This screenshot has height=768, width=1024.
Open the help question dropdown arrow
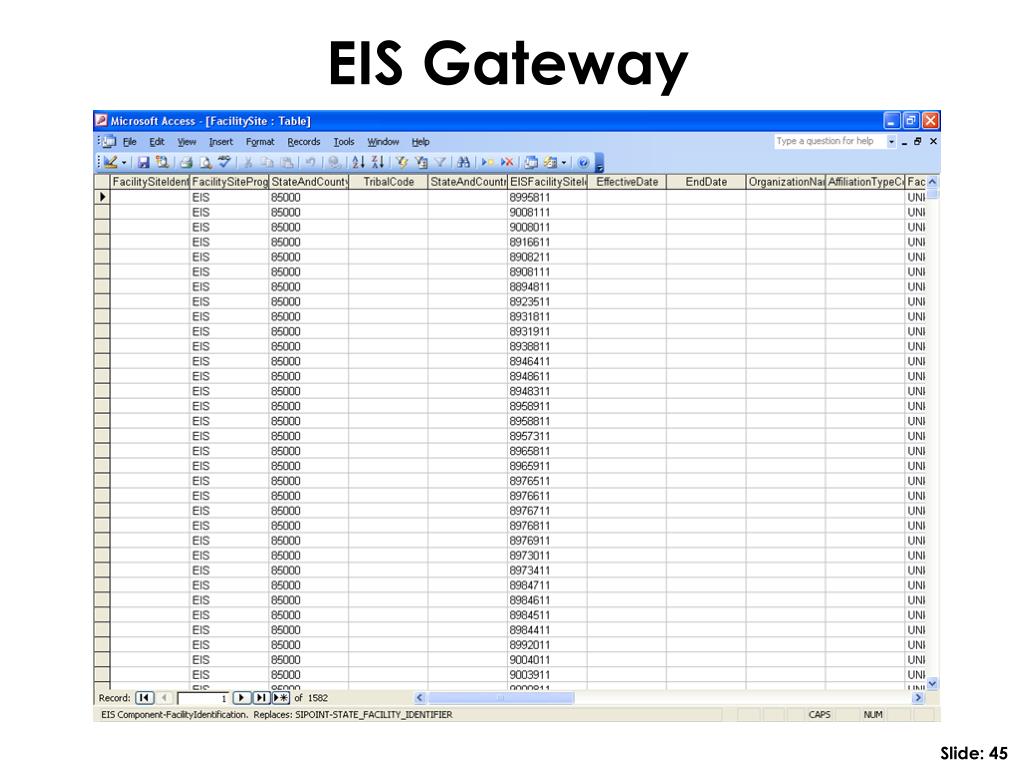(891, 142)
